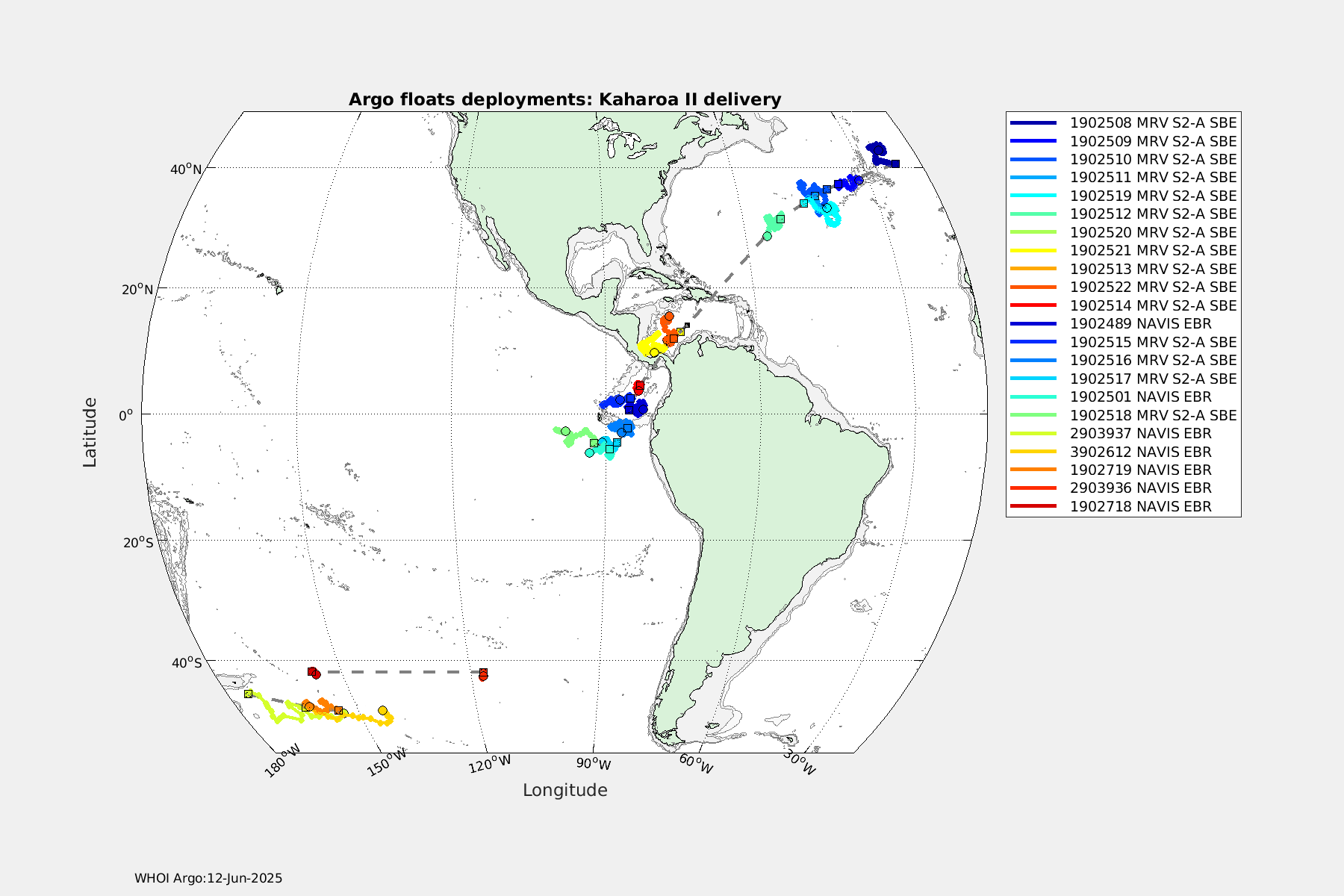This screenshot has width=1344, height=896.
Task: Select the 20°N latitude tick label
Action: [x=138, y=290]
